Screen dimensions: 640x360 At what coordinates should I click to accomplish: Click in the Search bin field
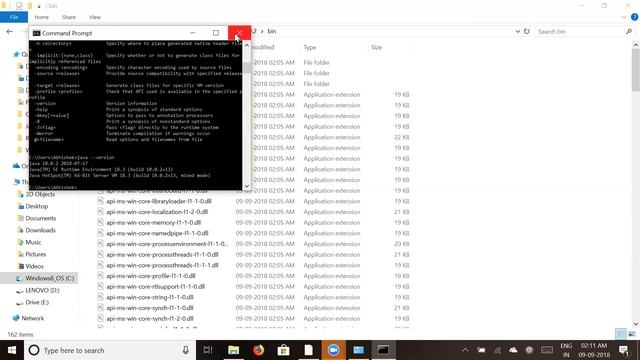pos(580,31)
